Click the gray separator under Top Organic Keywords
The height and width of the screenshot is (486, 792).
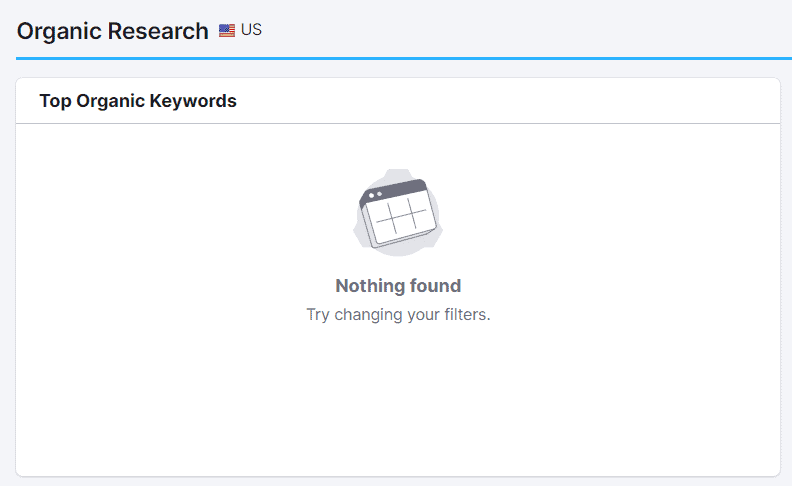click(398, 124)
